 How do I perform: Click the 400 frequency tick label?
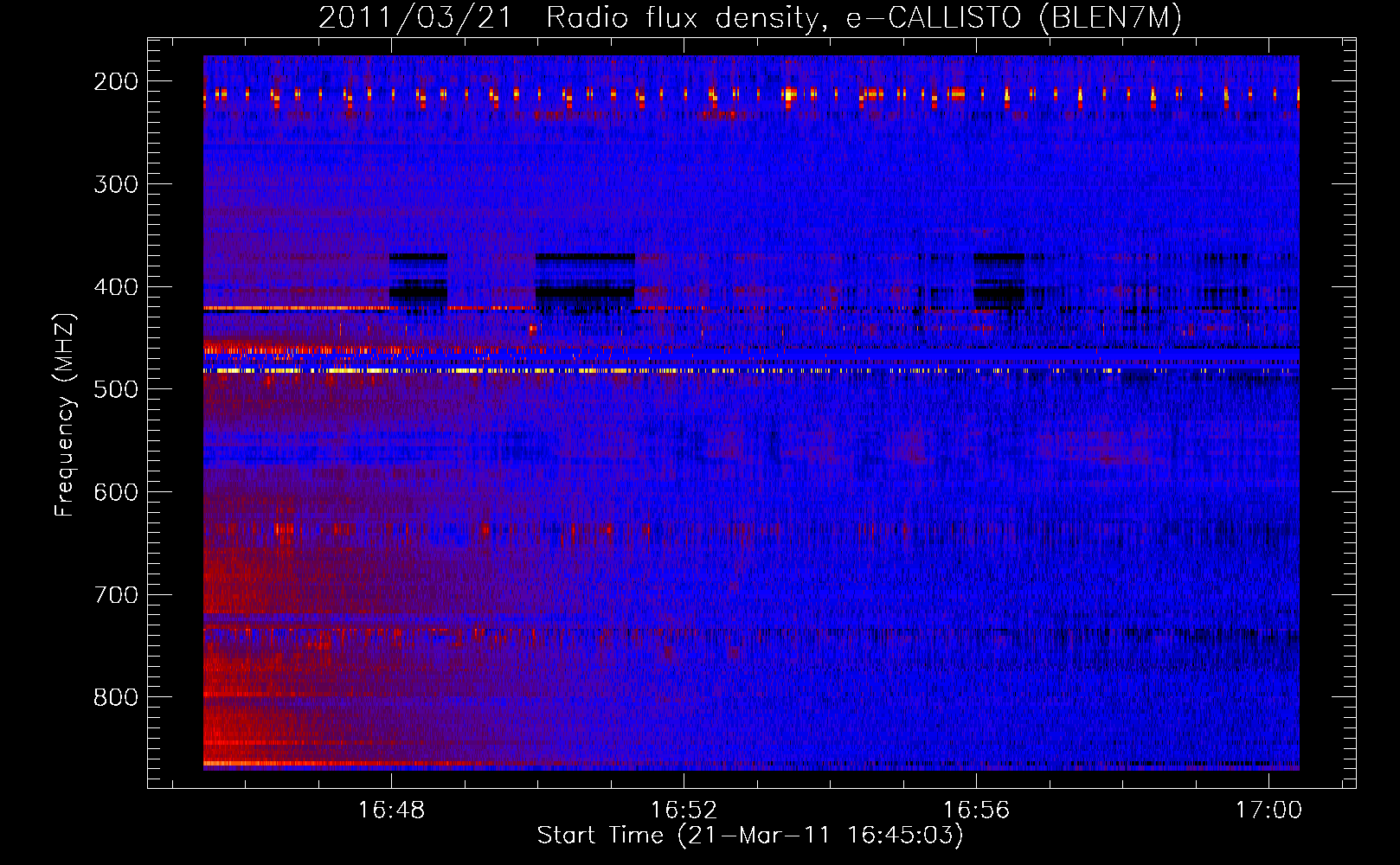click(x=116, y=287)
